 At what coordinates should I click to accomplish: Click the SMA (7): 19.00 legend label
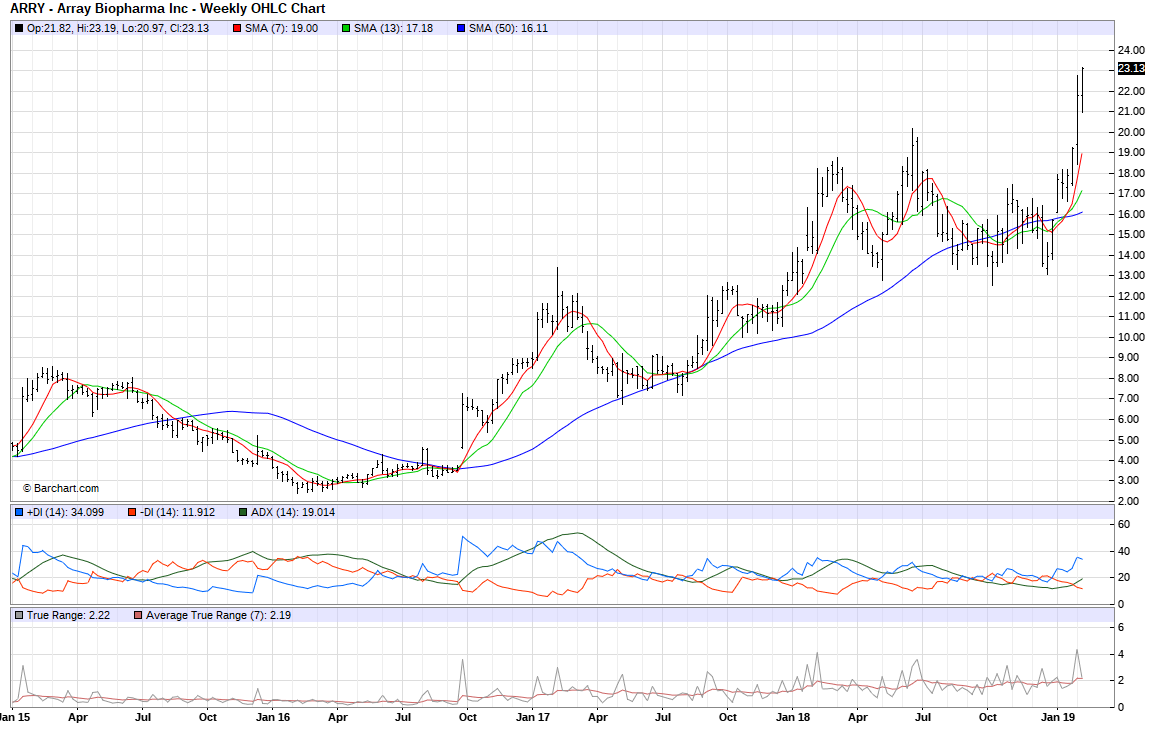click(282, 29)
